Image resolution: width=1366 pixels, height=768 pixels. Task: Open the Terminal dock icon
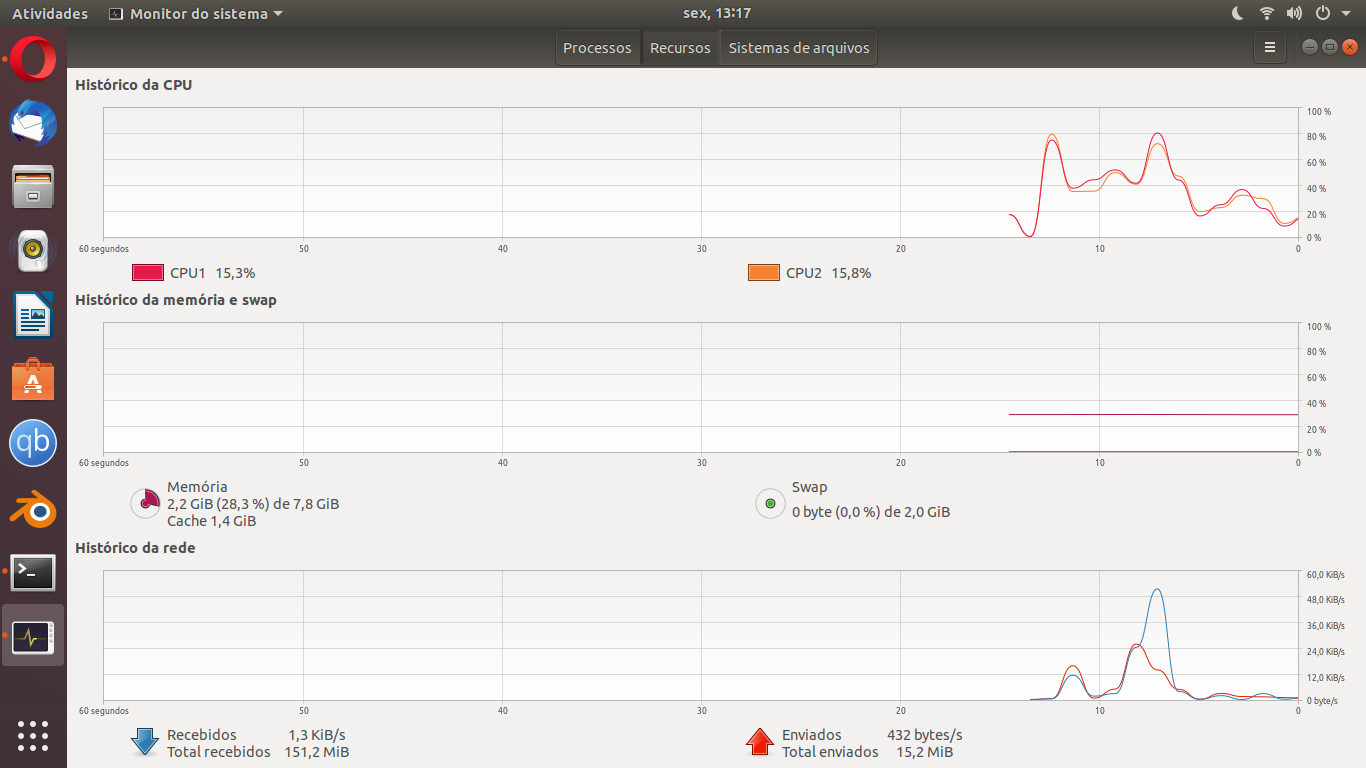(33, 573)
